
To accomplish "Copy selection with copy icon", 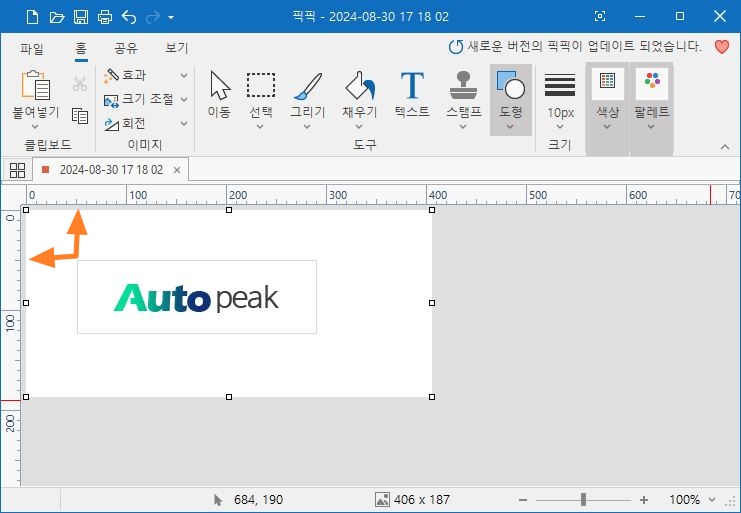I will coord(80,116).
